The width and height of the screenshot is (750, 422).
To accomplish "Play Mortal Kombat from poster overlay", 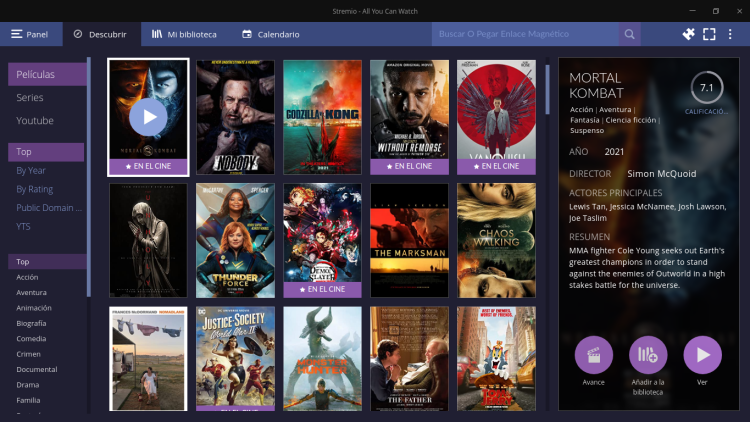I will point(148,117).
